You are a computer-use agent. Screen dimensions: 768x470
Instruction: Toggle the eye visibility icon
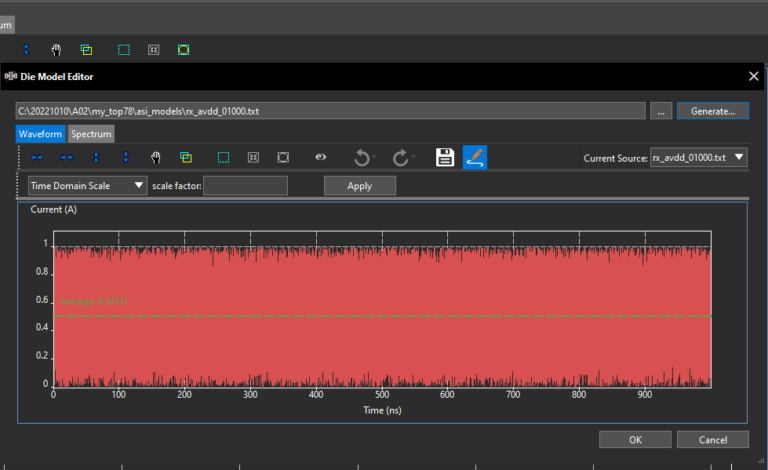[321, 157]
